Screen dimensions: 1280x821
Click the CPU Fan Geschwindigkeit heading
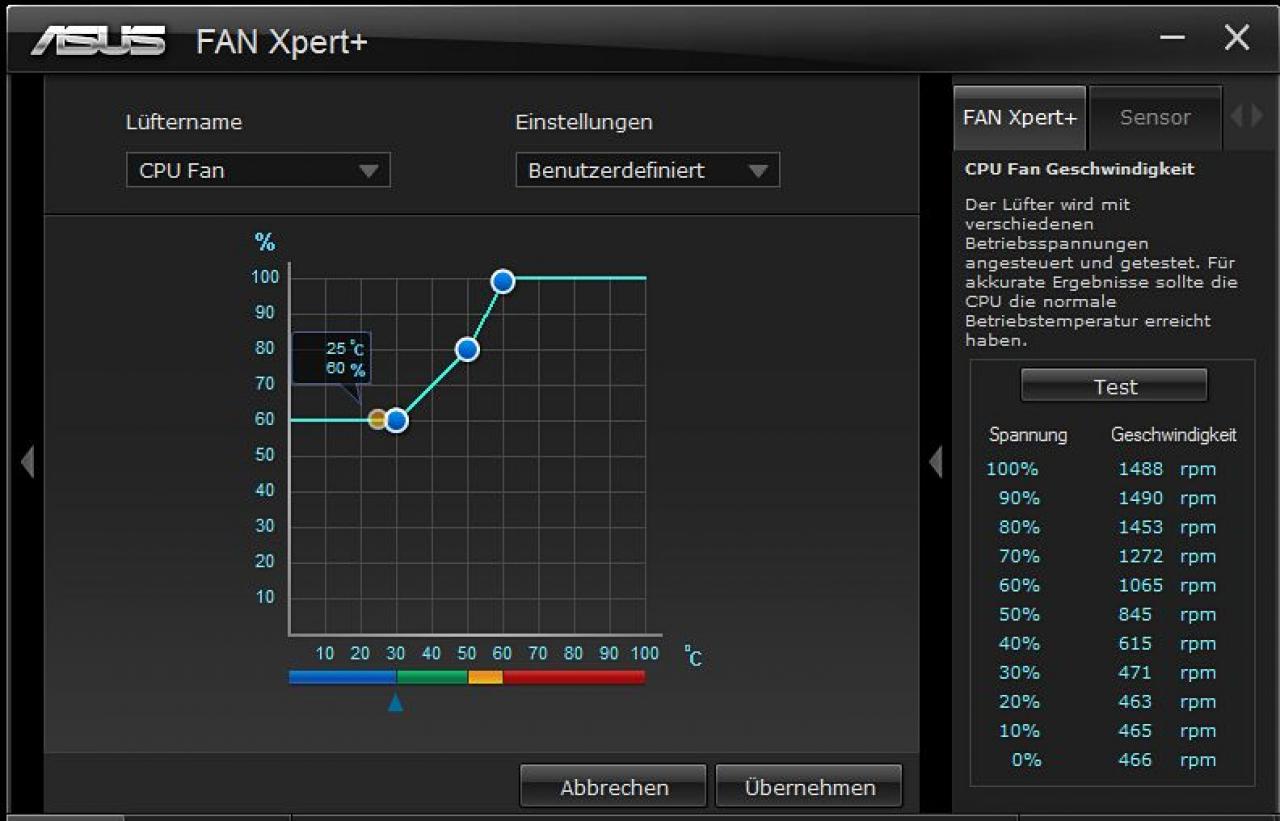pos(1079,169)
